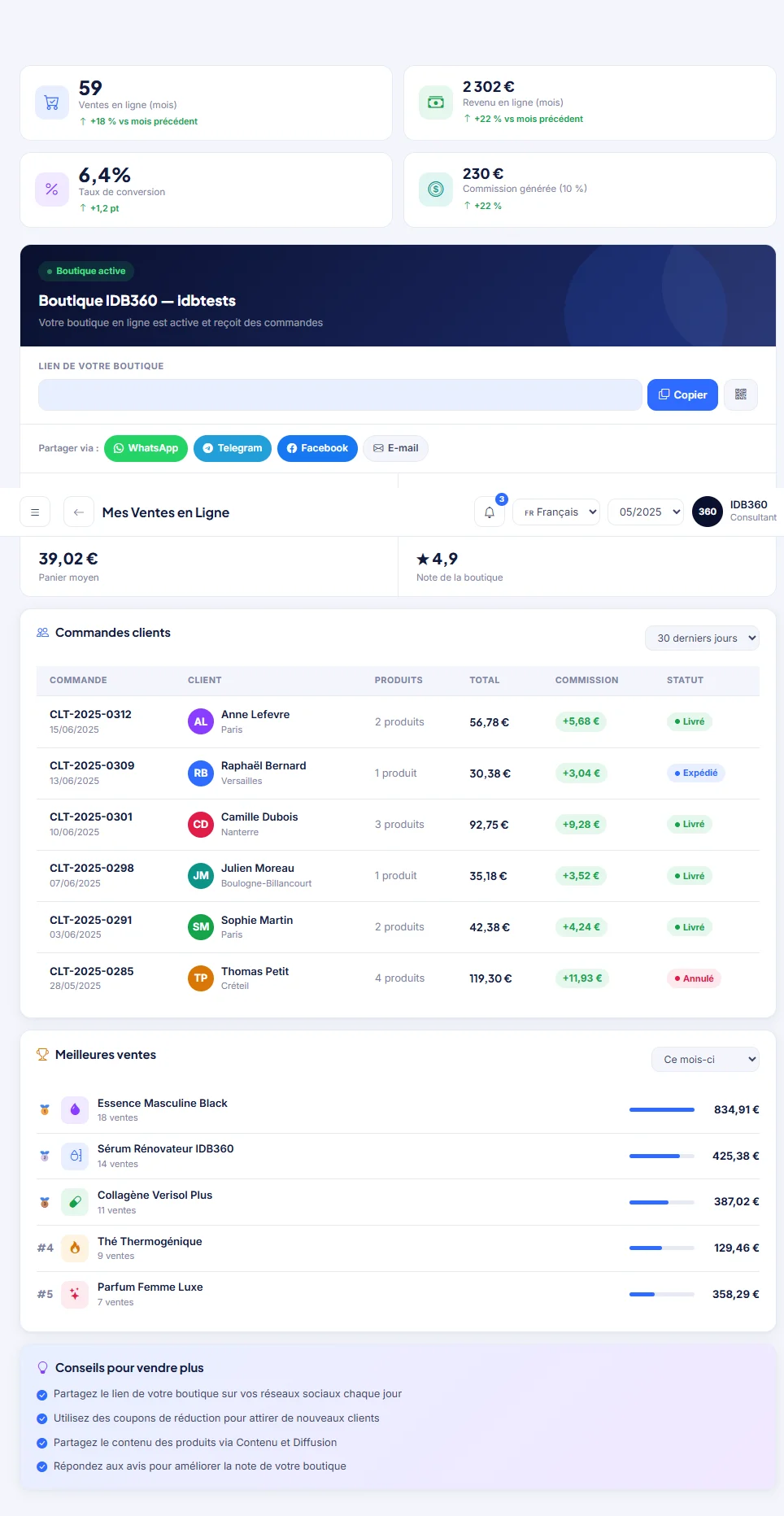The height and width of the screenshot is (1516, 784).
Task: Click the Parfum Femme Luxe progress bar
Action: click(662, 1294)
